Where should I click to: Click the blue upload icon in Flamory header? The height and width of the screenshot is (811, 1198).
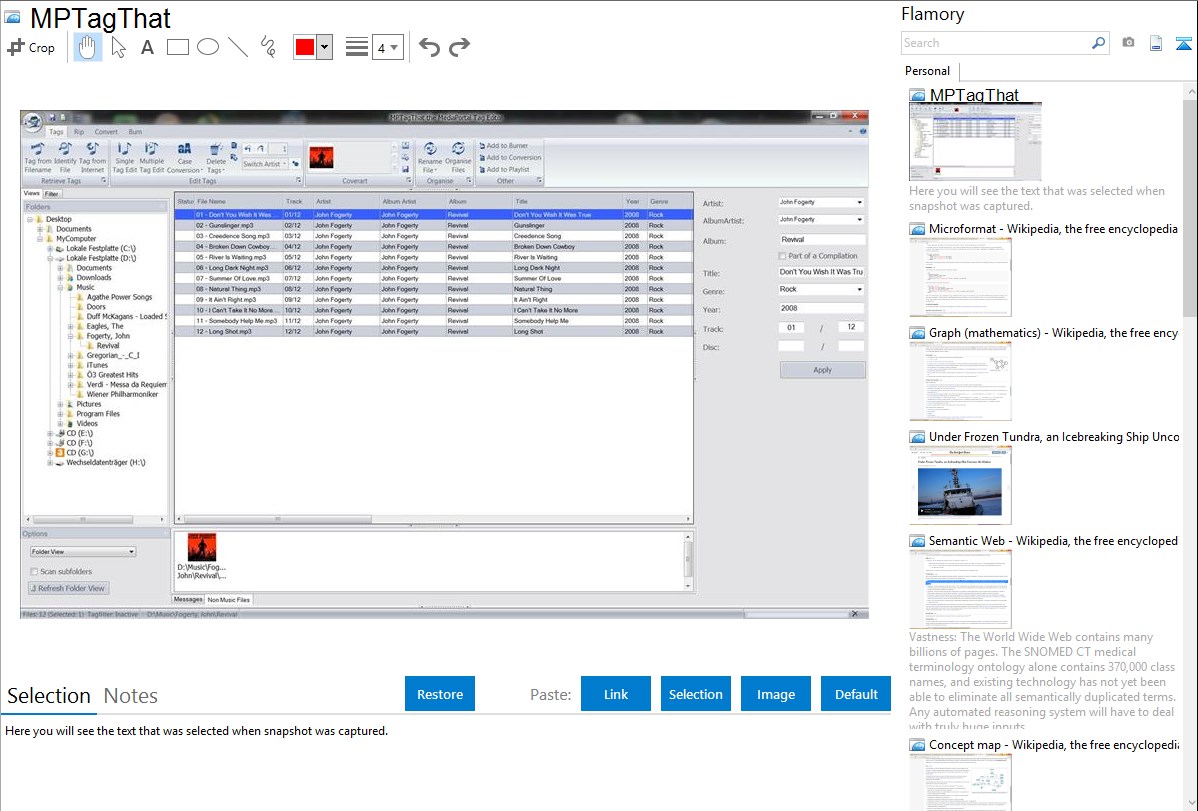coord(1183,43)
